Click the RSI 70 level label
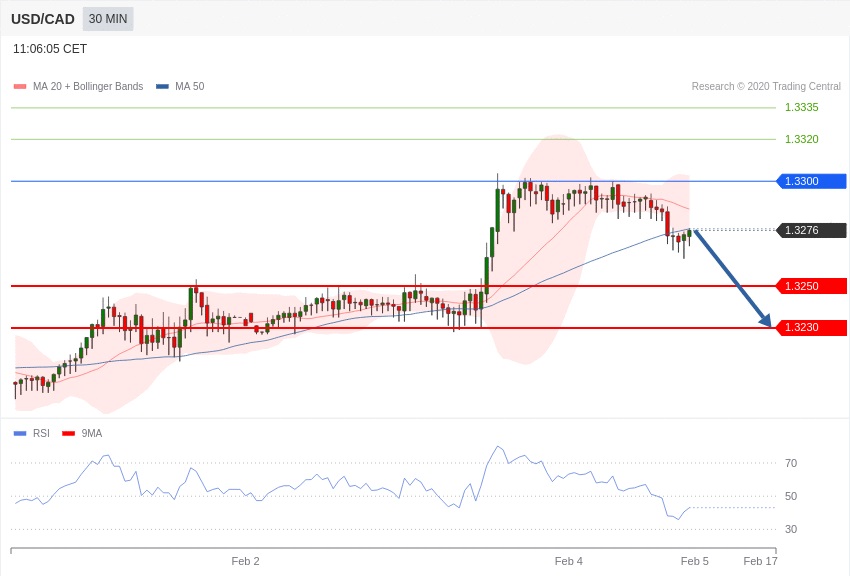The image size is (850, 576). pyautogui.click(x=791, y=463)
